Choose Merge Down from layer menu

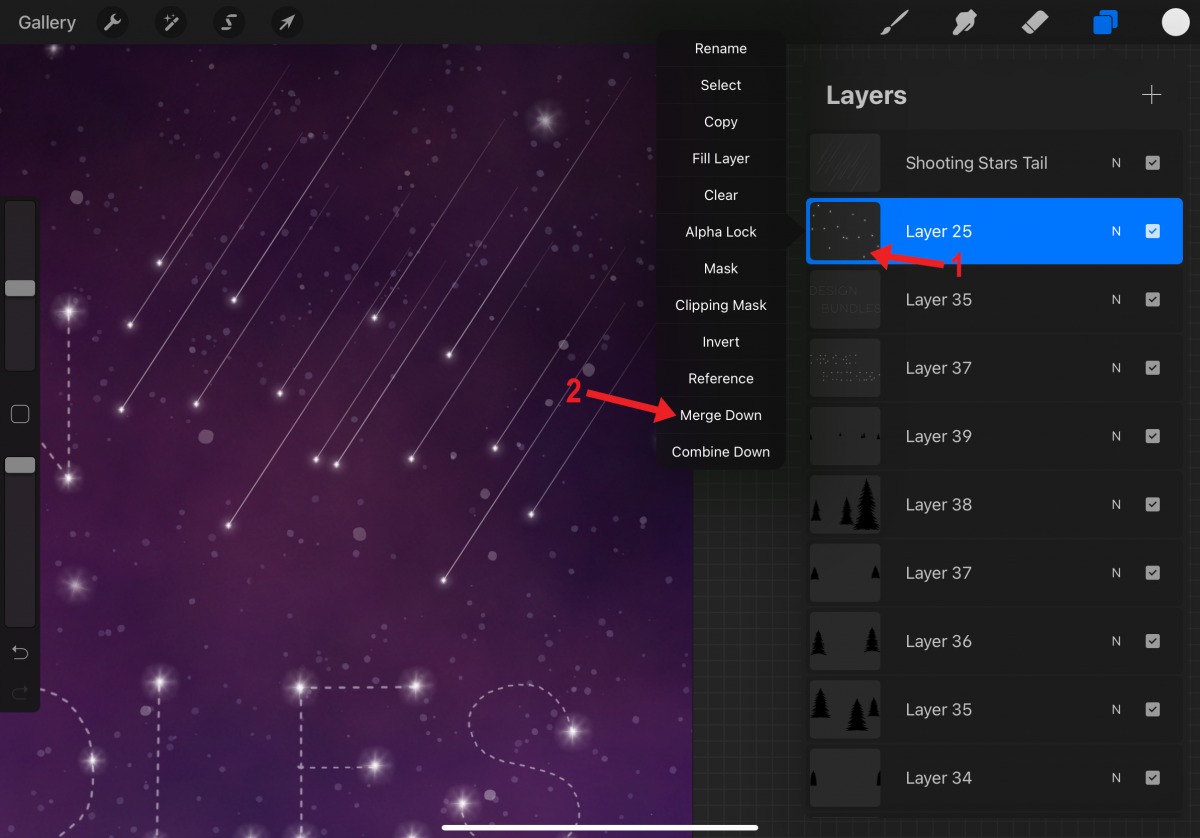720,415
